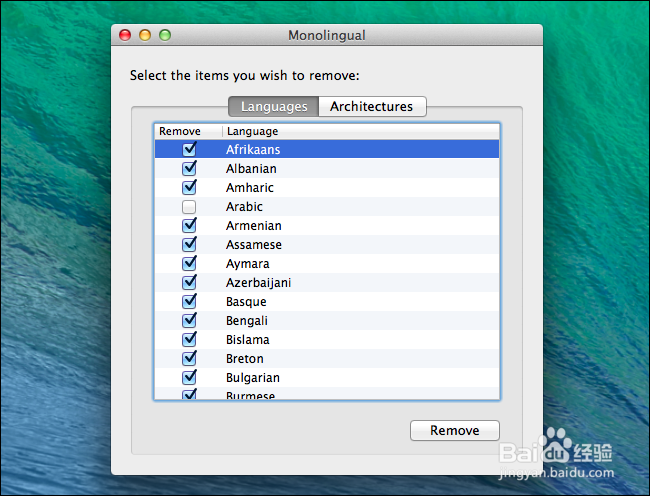Select the Bulgarian language name
Image resolution: width=650 pixels, height=496 pixels.
(253, 378)
